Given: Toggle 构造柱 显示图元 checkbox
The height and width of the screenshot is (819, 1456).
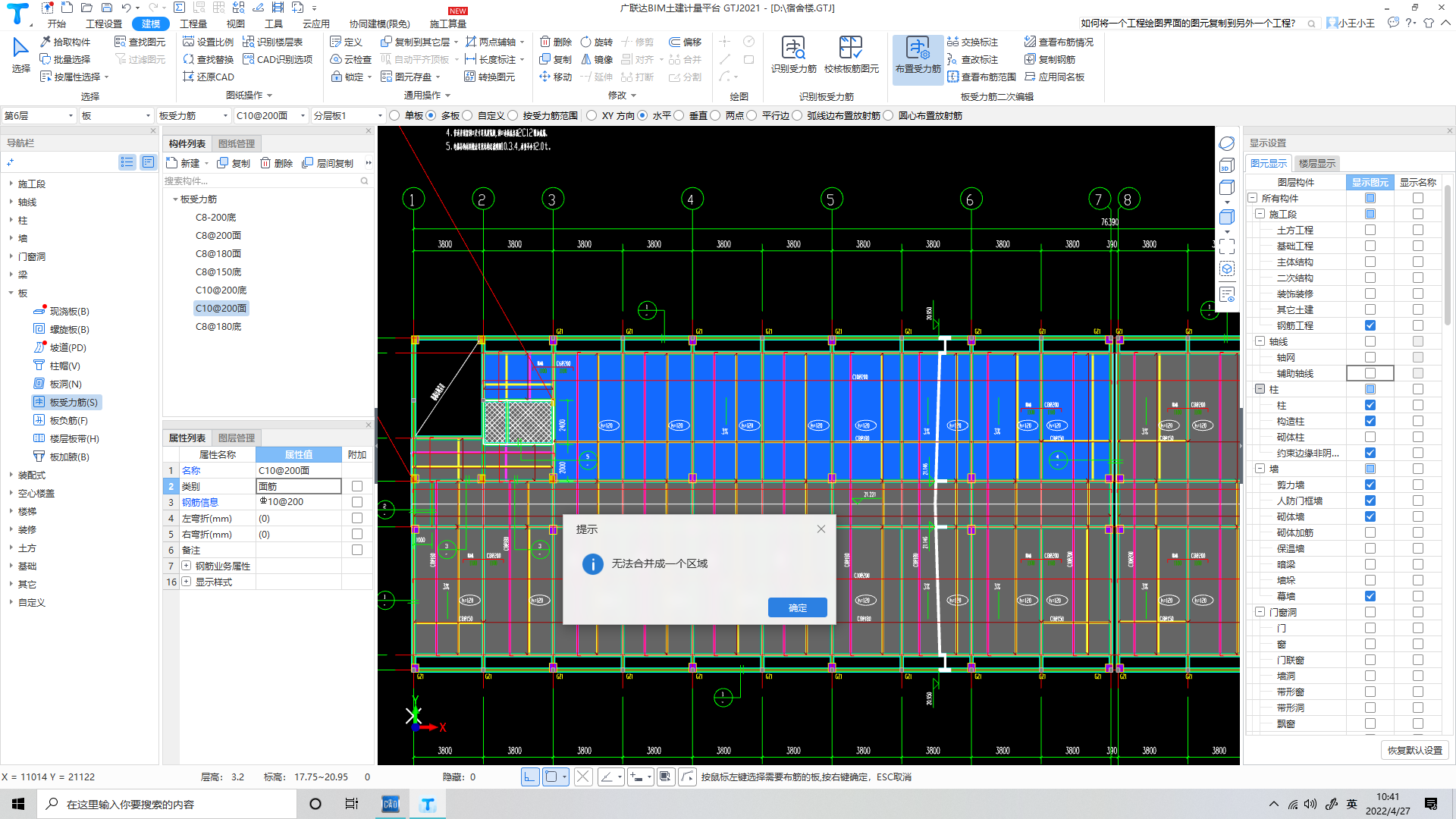Looking at the screenshot, I should click(x=1370, y=421).
